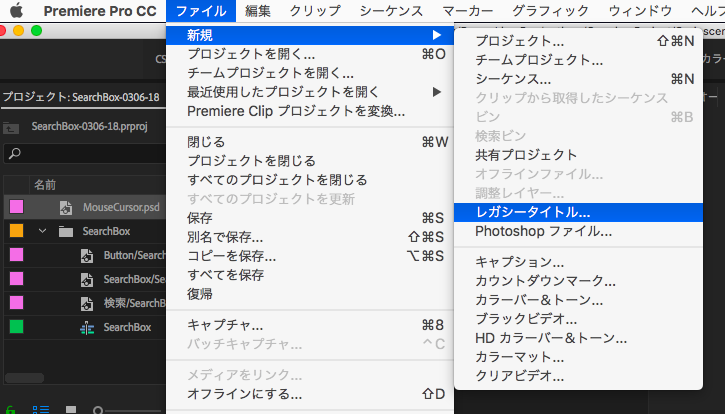Image resolution: width=725 pixels, height=414 pixels.
Task: Choose コピーを保存…
Action: (310, 256)
